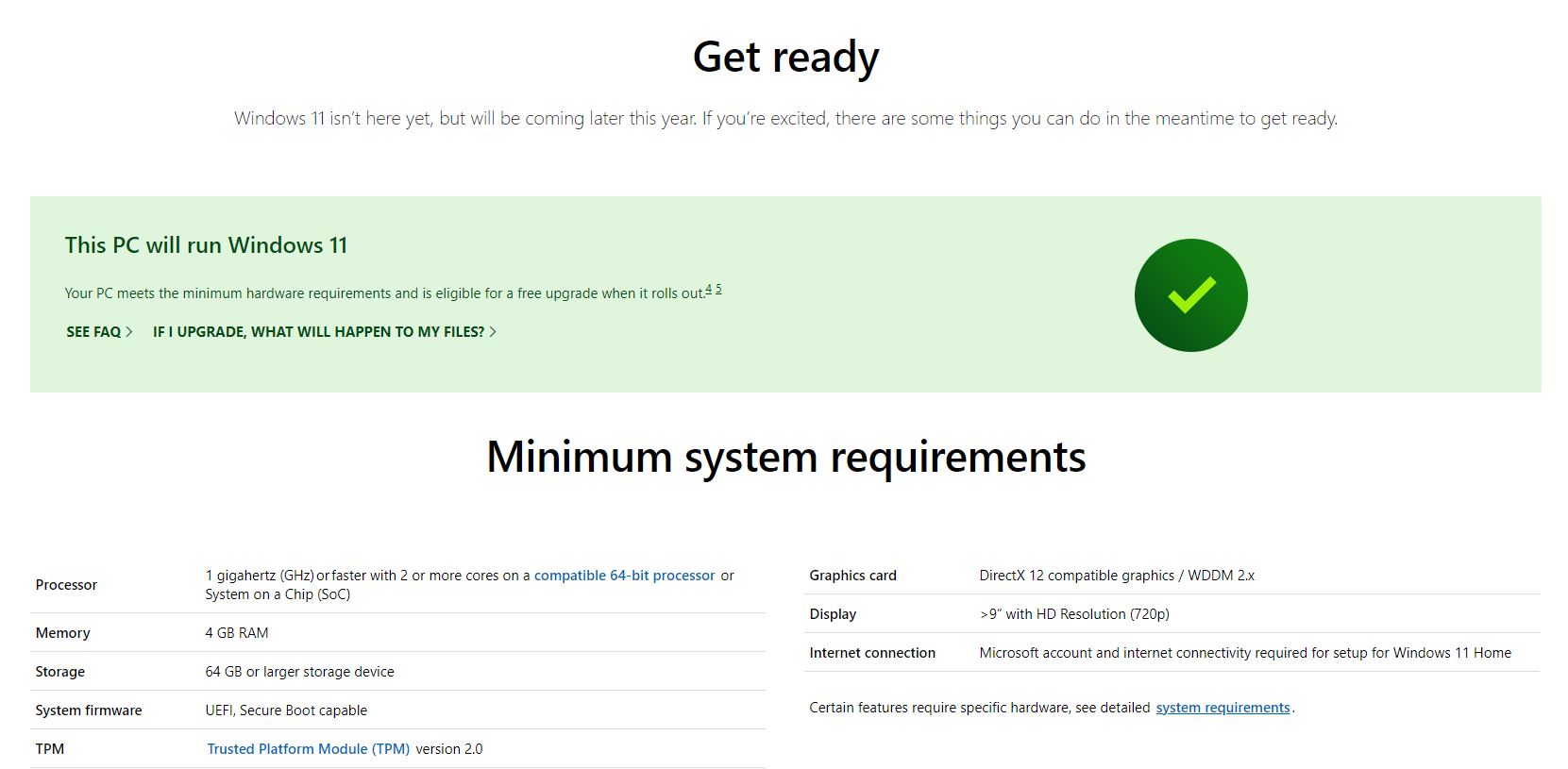This screenshot has height=769, width=1568.
Task: Open footnote 5 superscript link
Action: [718, 290]
